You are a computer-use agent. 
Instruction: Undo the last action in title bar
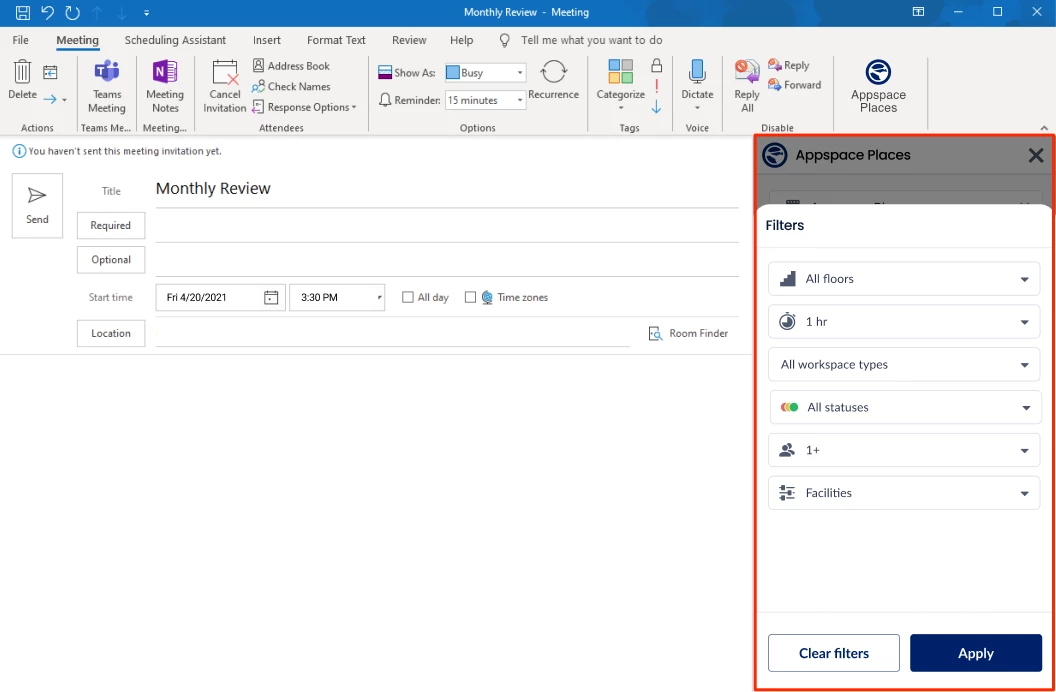coord(47,12)
